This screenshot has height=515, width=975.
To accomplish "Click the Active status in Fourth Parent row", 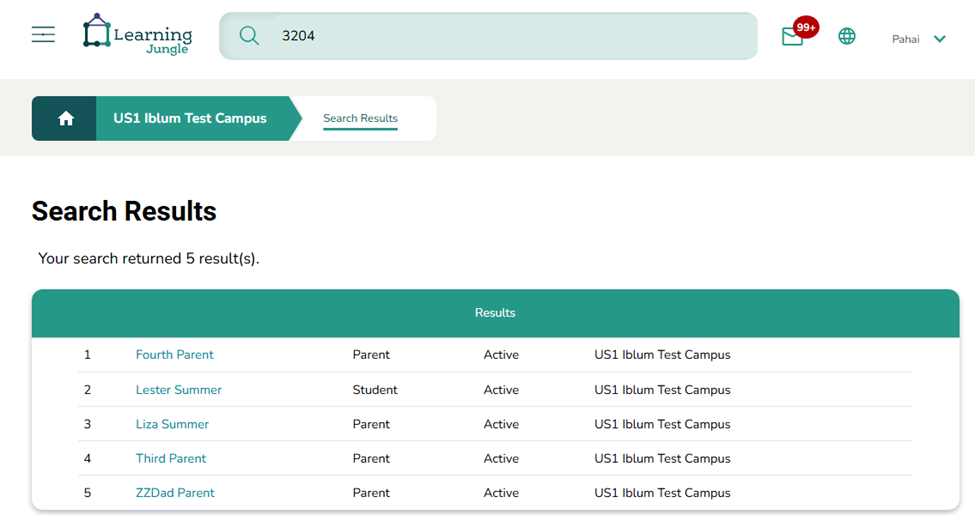I will tap(501, 355).
